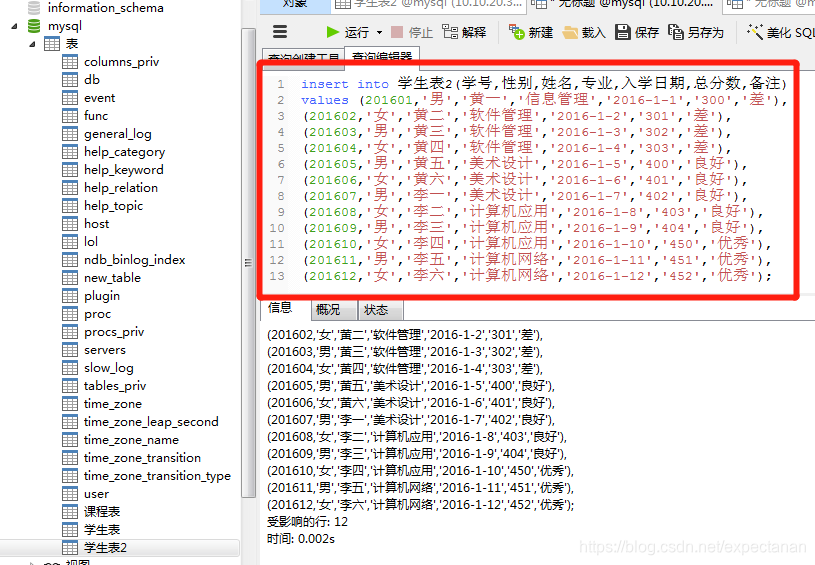This screenshot has height=565, width=815.
Task: Click the 时间: 0.002s message
Action: (301, 539)
